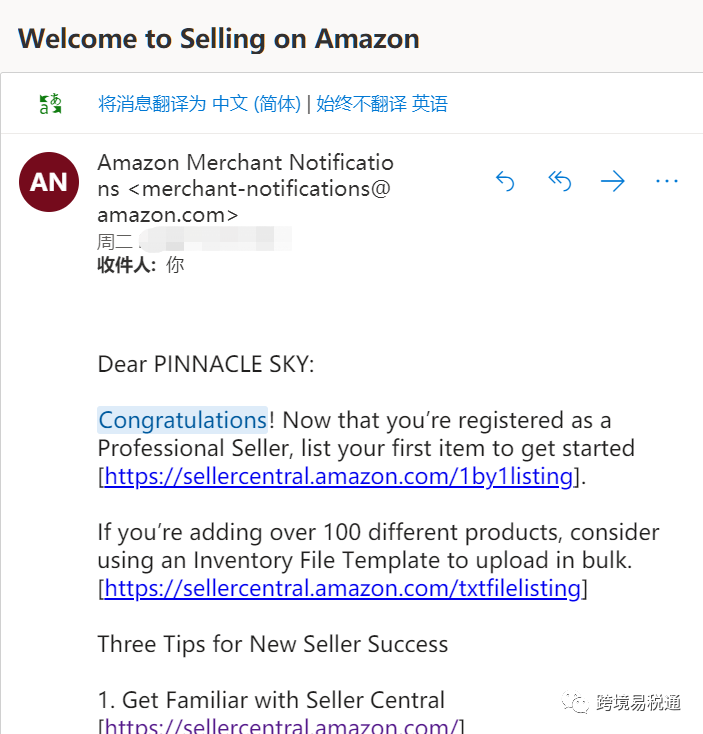Viewport: 703px width, 734px height.
Task: Click the AN sender avatar
Action: [x=49, y=182]
